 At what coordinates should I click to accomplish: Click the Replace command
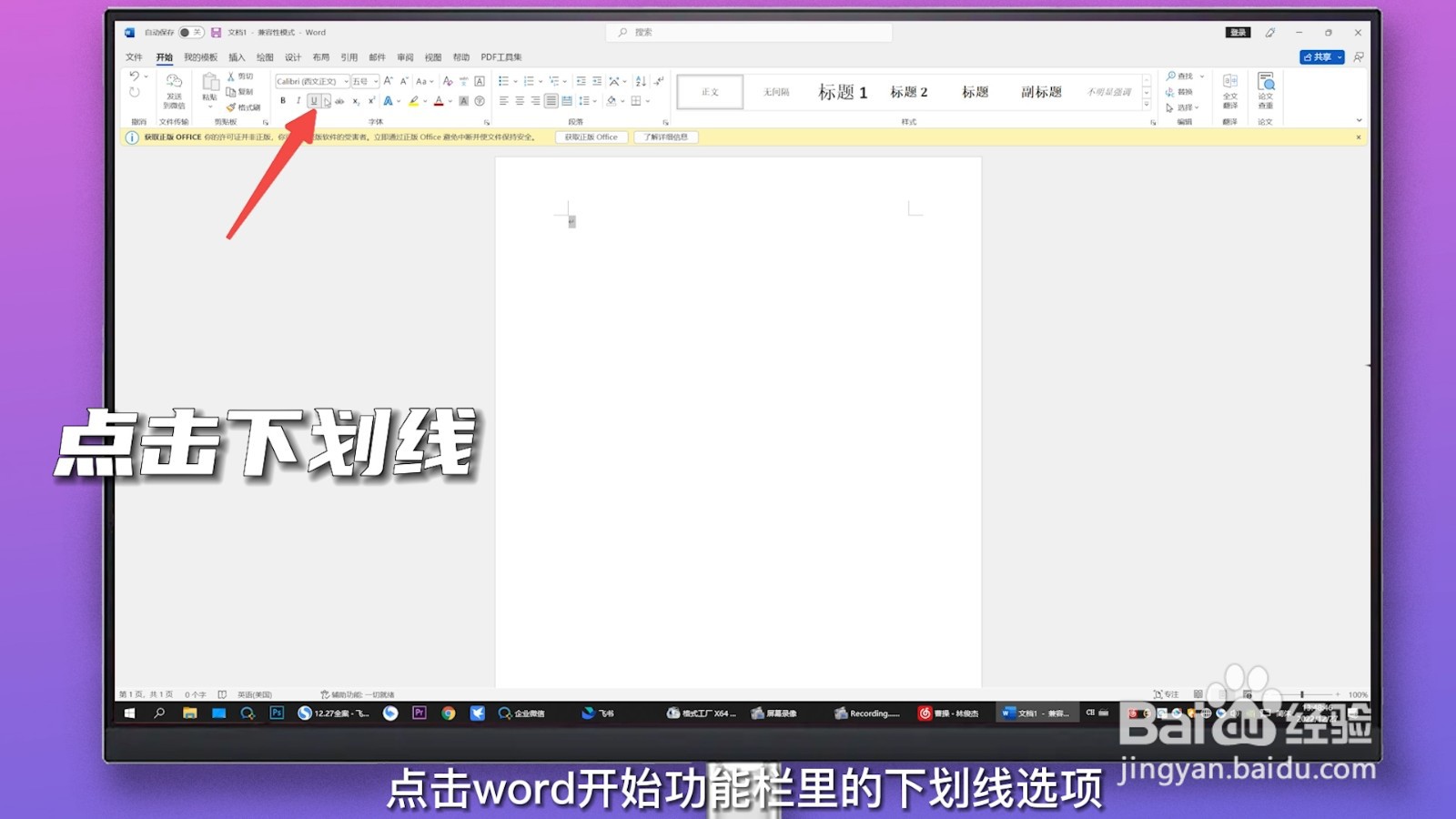pos(1179,92)
